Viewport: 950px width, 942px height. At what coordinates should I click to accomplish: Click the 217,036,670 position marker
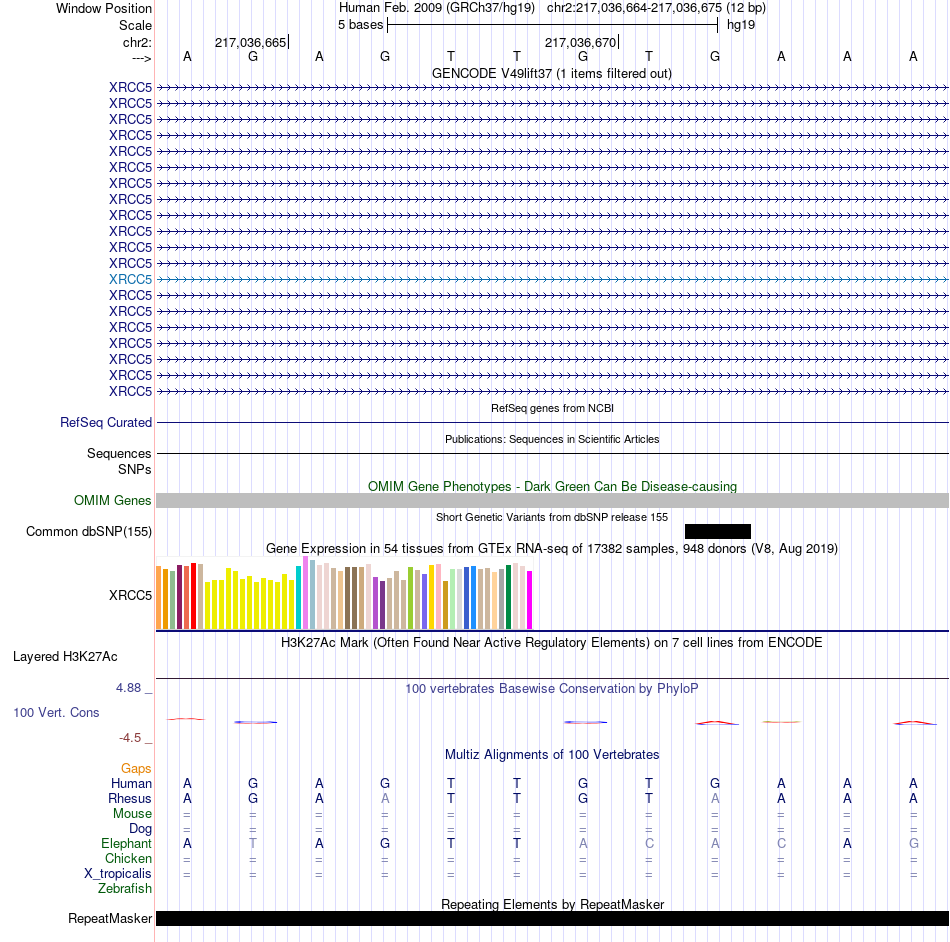click(x=582, y=42)
